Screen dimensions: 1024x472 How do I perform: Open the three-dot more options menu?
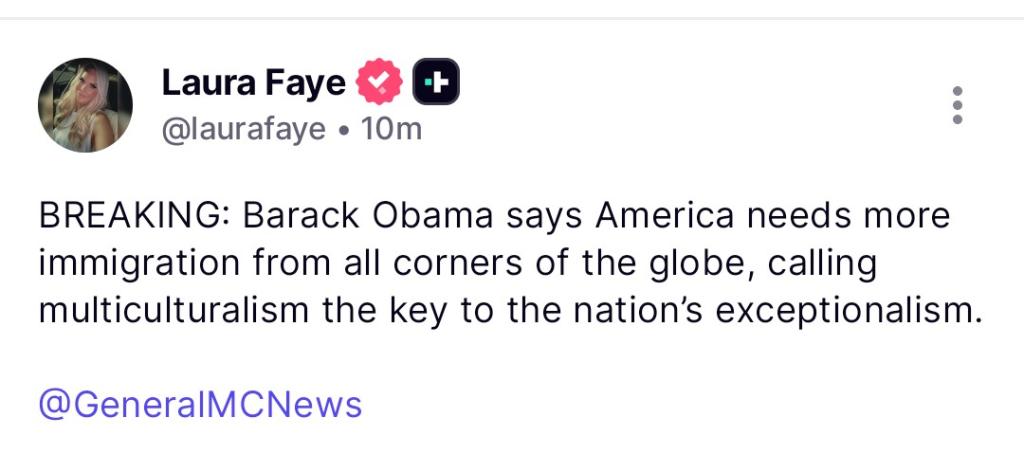957,104
